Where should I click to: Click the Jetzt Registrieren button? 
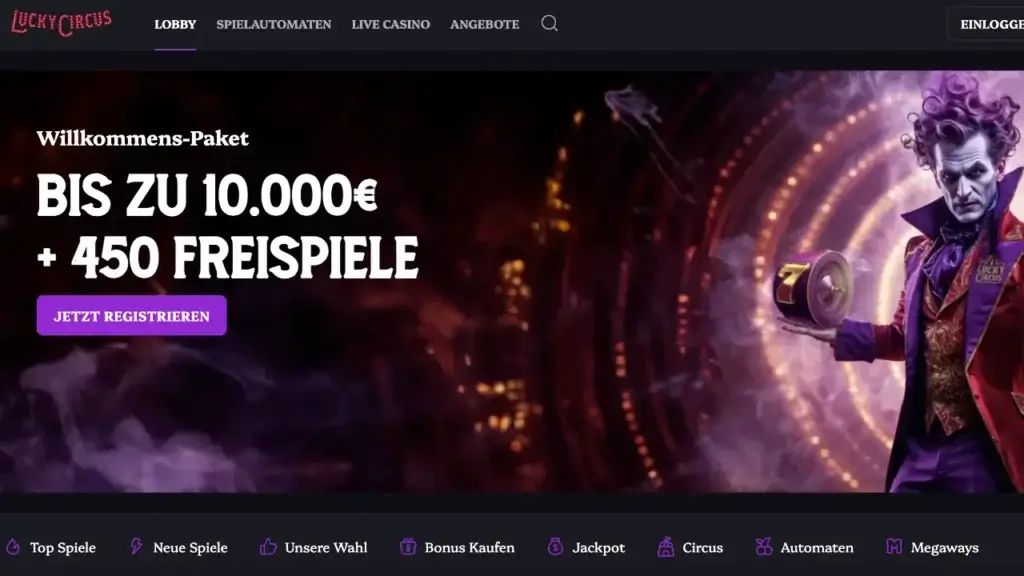(132, 315)
